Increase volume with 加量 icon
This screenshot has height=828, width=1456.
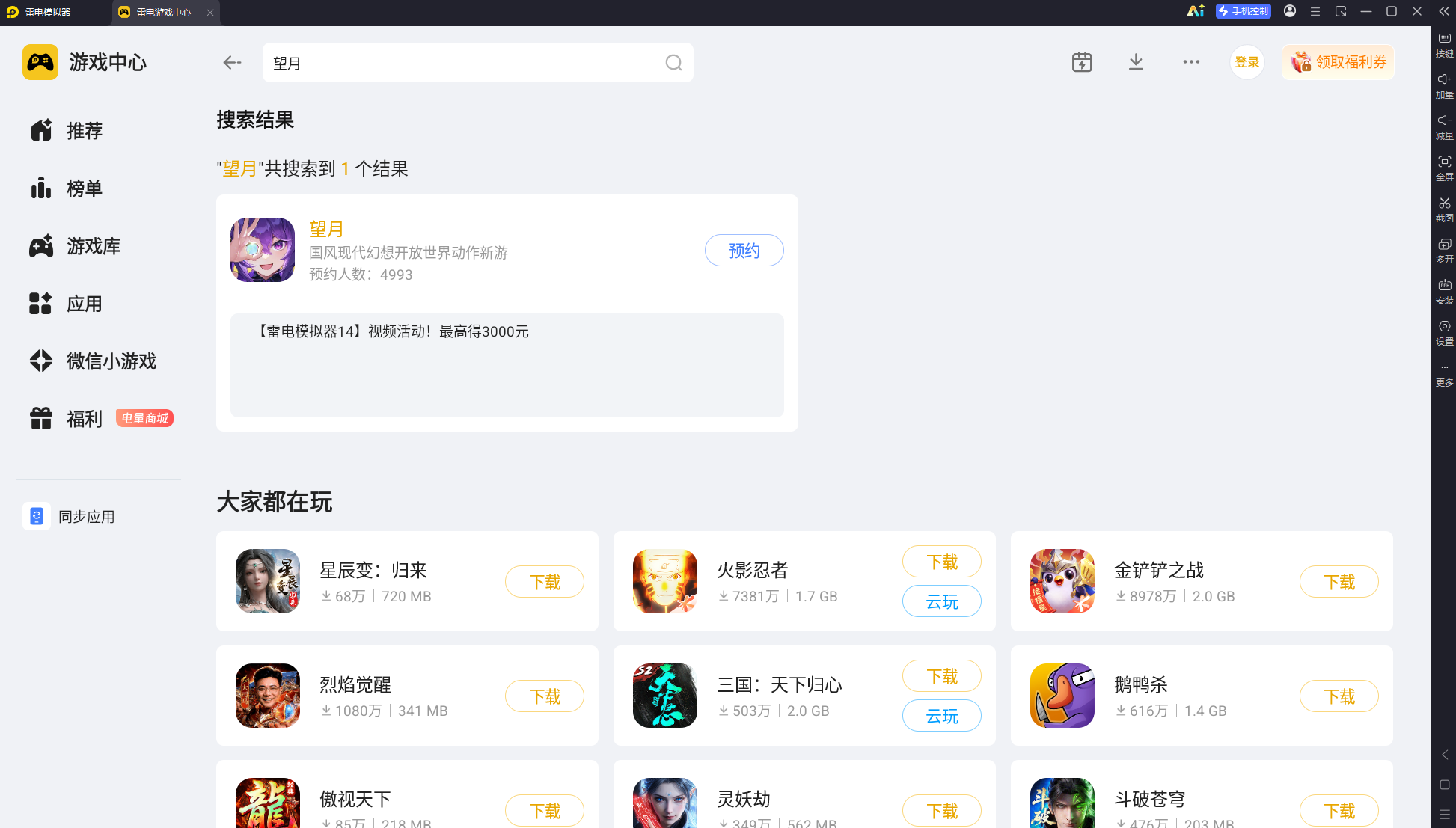click(x=1444, y=86)
